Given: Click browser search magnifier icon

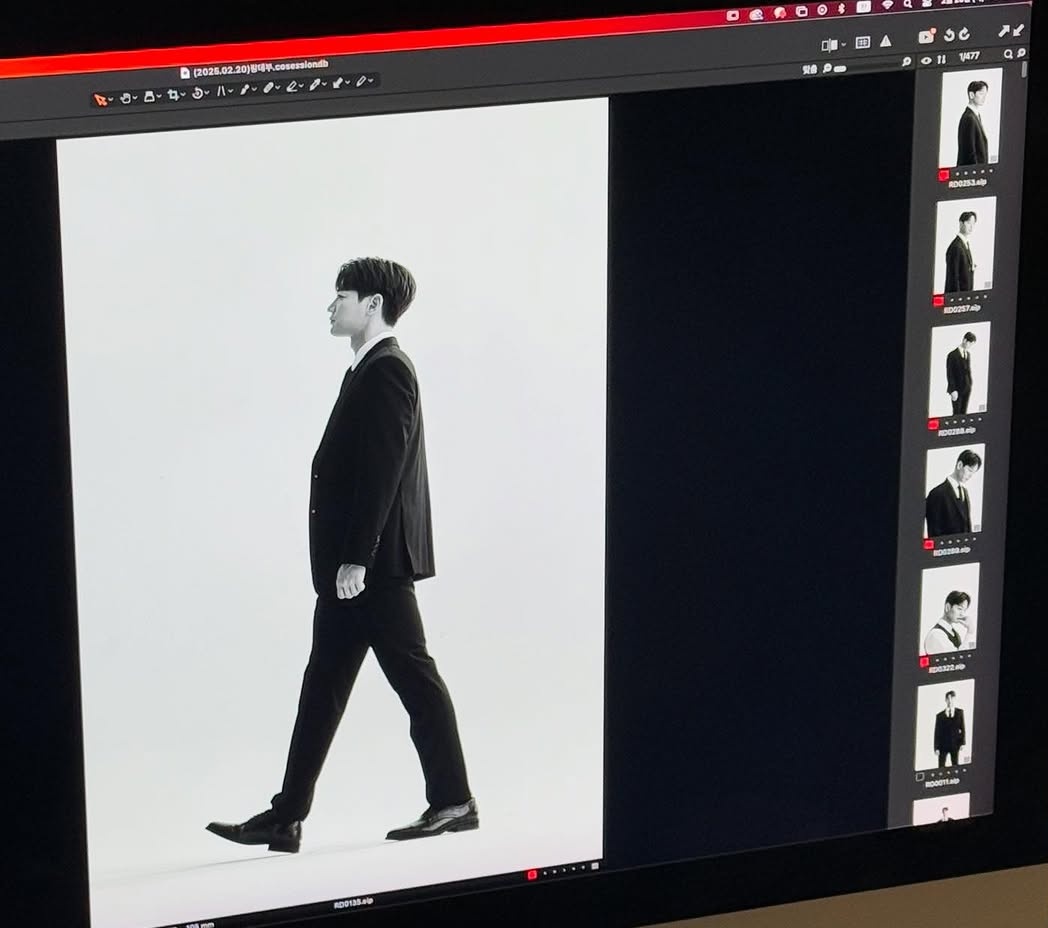Looking at the screenshot, I should 1008,54.
